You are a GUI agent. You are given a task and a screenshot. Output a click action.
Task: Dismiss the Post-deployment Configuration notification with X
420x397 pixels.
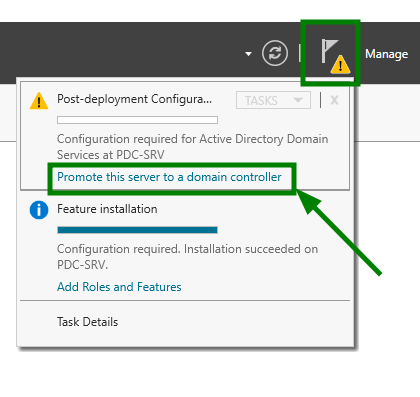334,100
